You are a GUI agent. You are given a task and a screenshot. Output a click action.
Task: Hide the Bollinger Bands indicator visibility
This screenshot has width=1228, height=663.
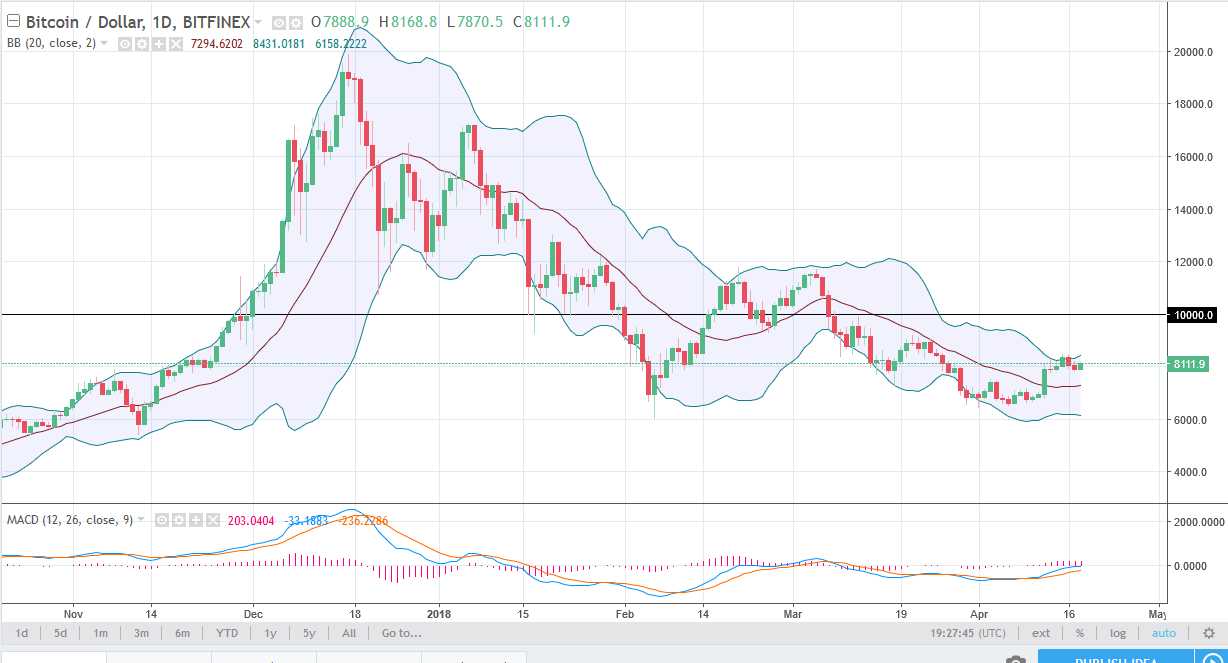point(126,44)
